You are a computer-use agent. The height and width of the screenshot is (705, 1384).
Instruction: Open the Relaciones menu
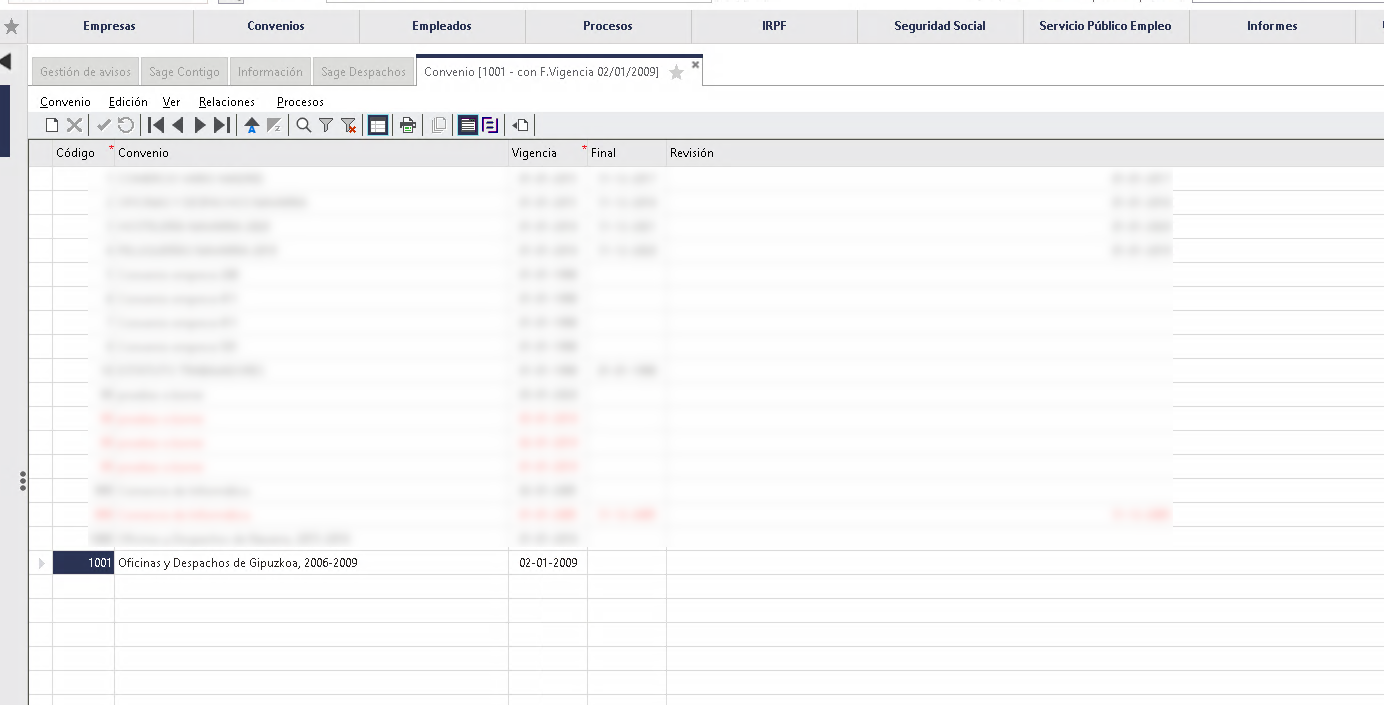(x=227, y=102)
